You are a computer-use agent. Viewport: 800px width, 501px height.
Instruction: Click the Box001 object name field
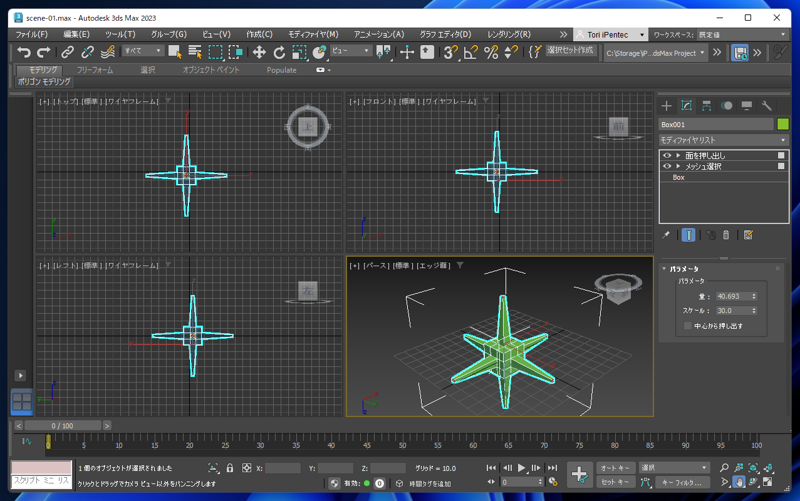tap(716, 124)
